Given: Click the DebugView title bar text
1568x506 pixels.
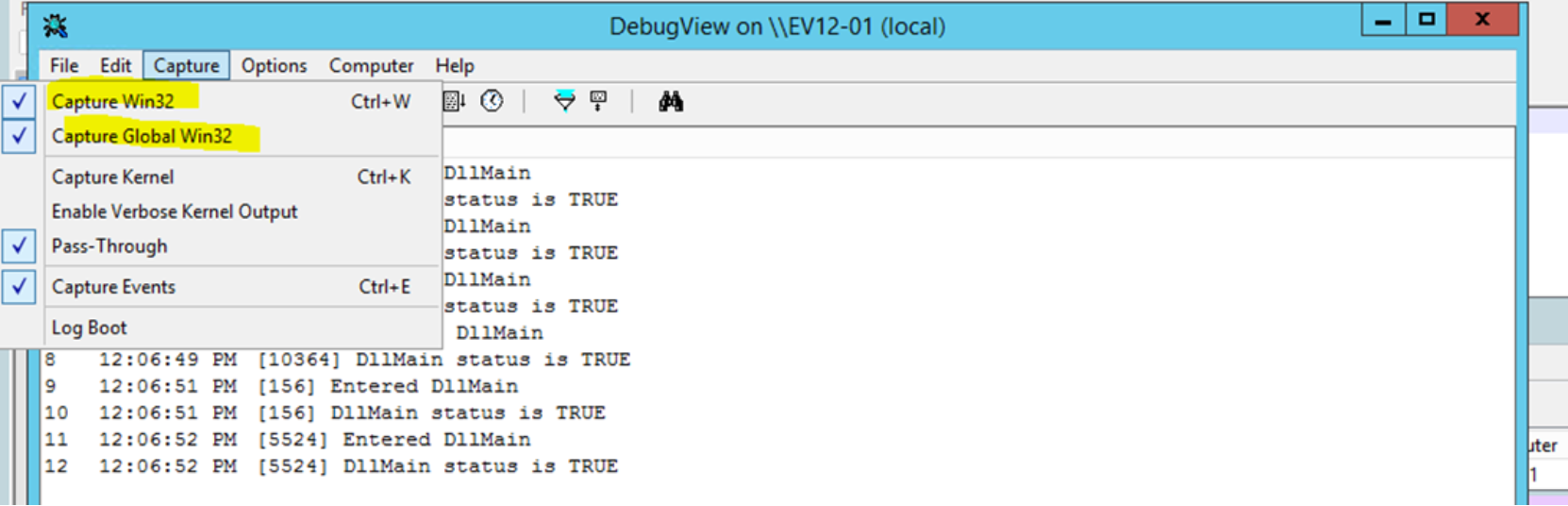Looking at the screenshot, I should click(777, 26).
